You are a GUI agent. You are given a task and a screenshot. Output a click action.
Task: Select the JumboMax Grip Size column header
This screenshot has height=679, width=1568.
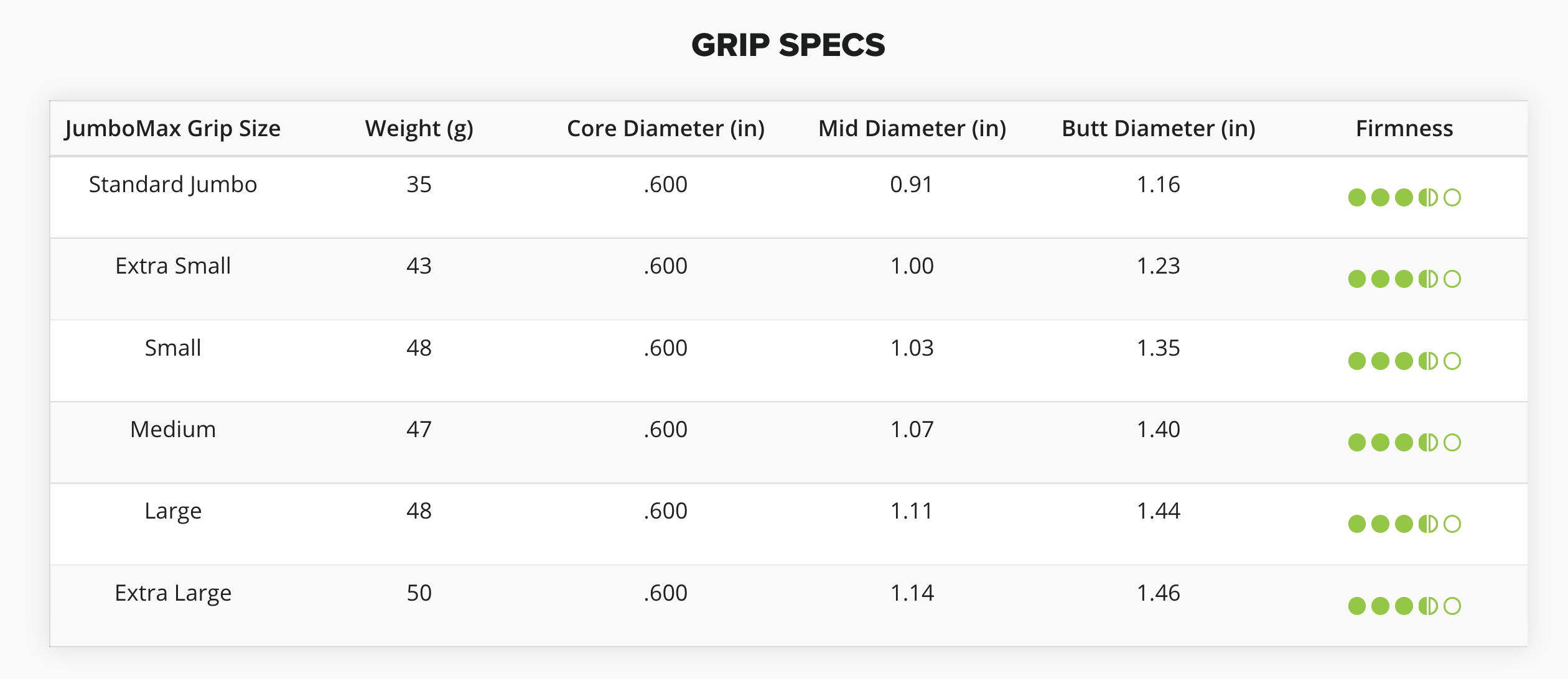tap(173, 129)
